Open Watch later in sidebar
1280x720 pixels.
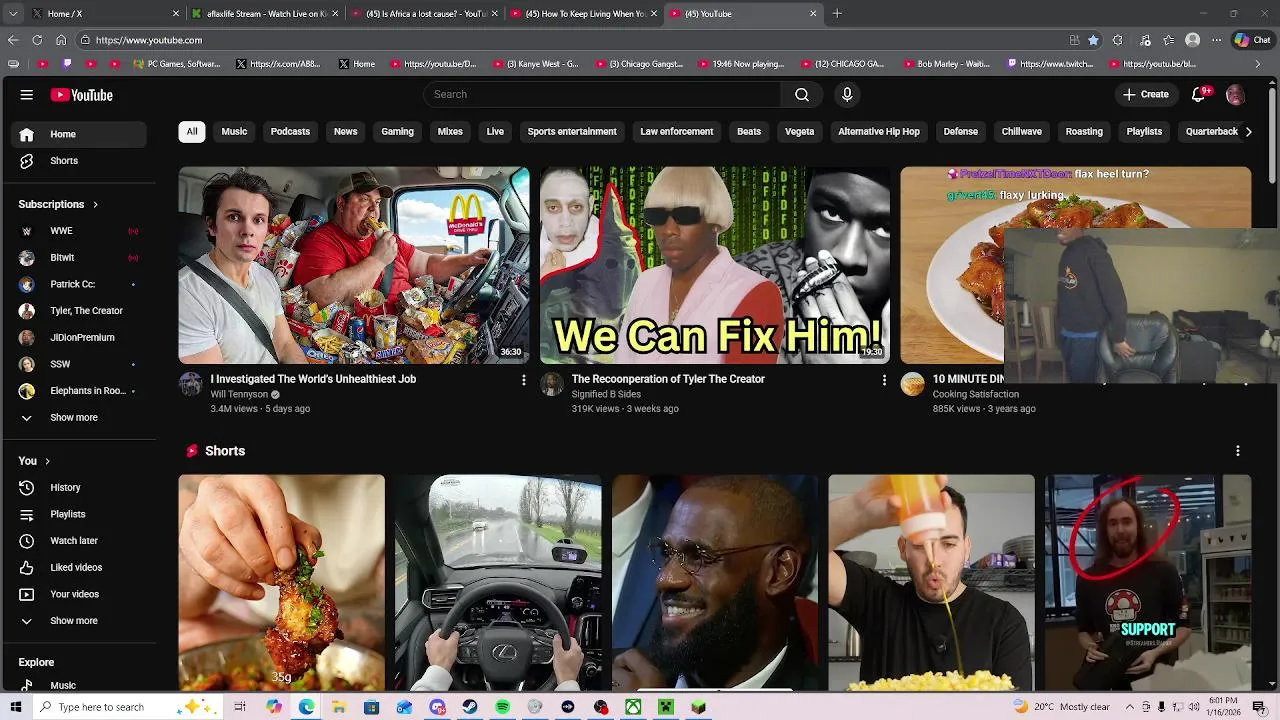click(74, 540)
